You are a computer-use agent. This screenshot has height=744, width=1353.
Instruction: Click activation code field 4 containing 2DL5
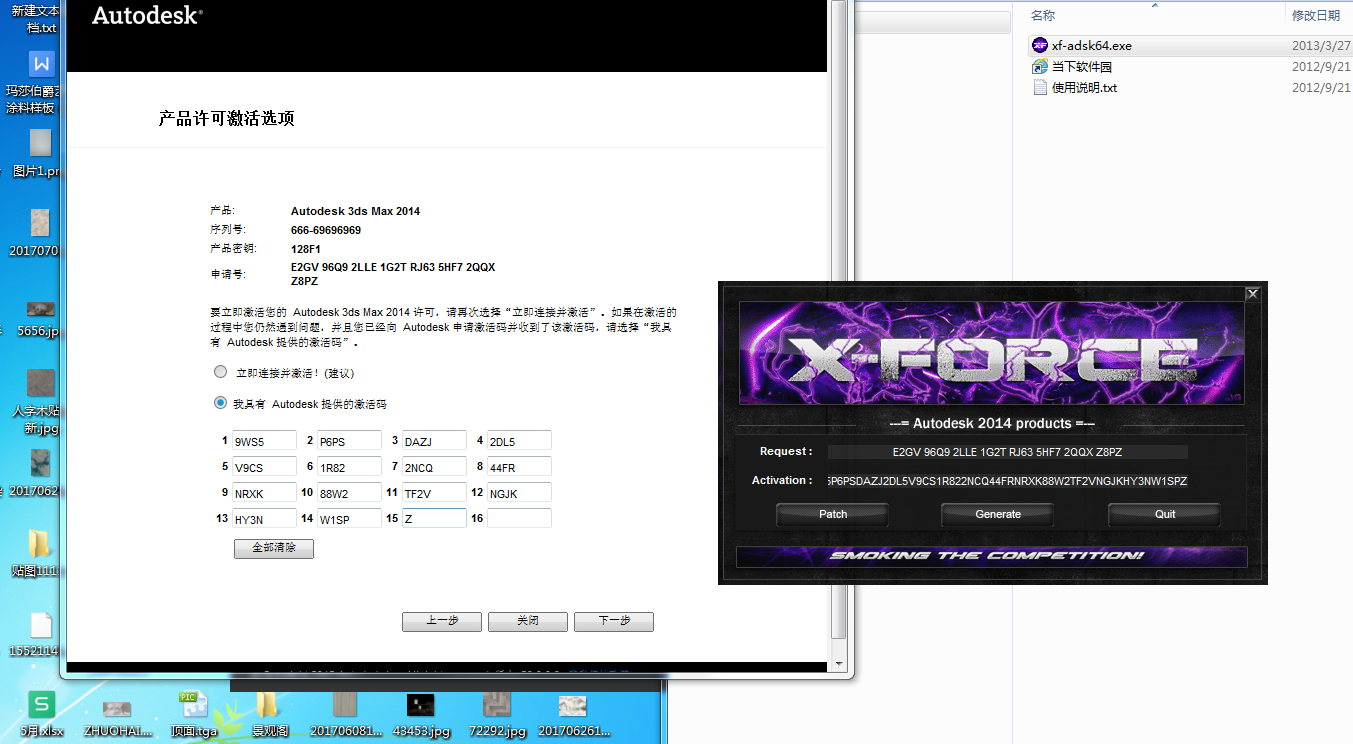point(519,441)
